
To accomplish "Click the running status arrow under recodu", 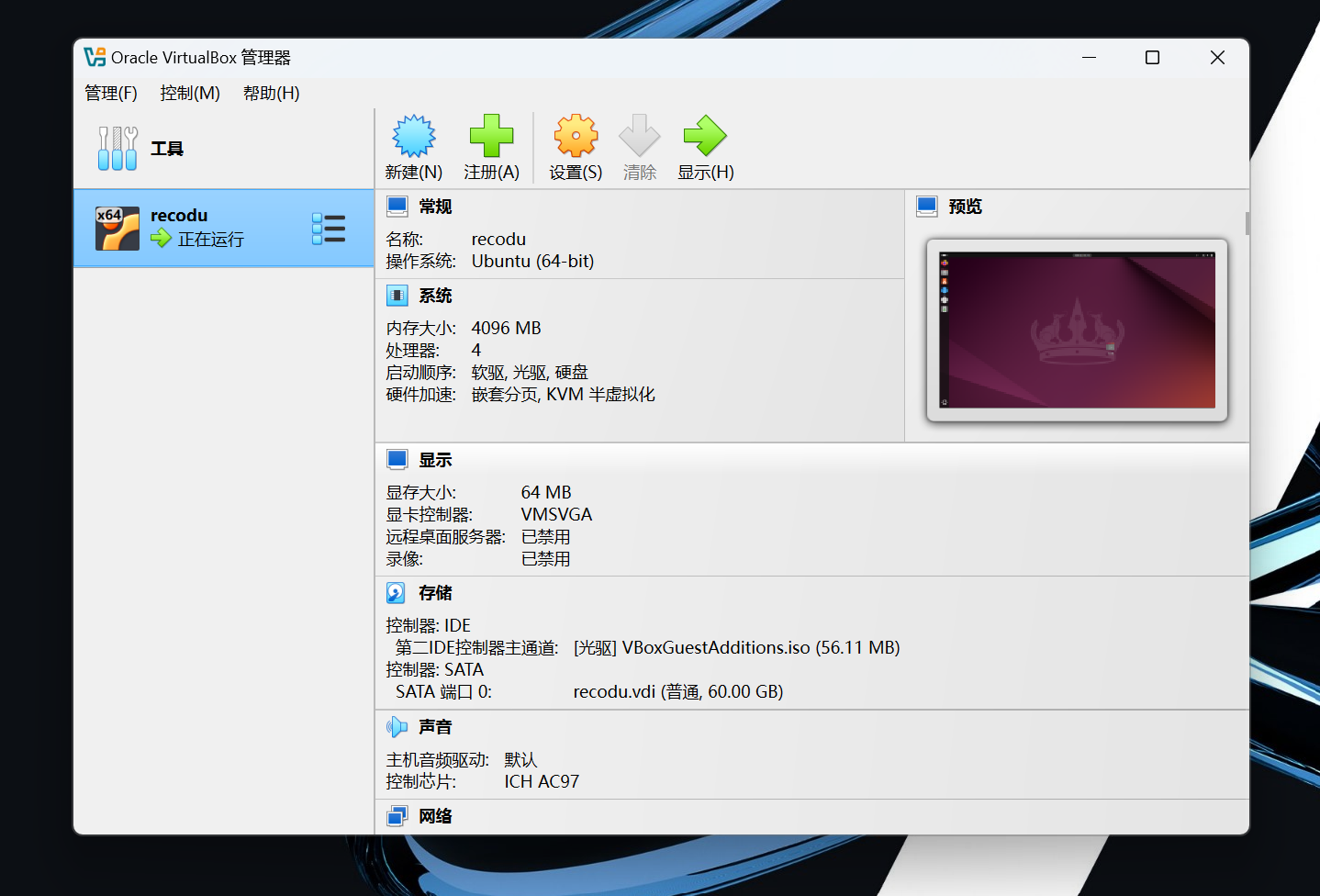I will (x=162, y=239).
